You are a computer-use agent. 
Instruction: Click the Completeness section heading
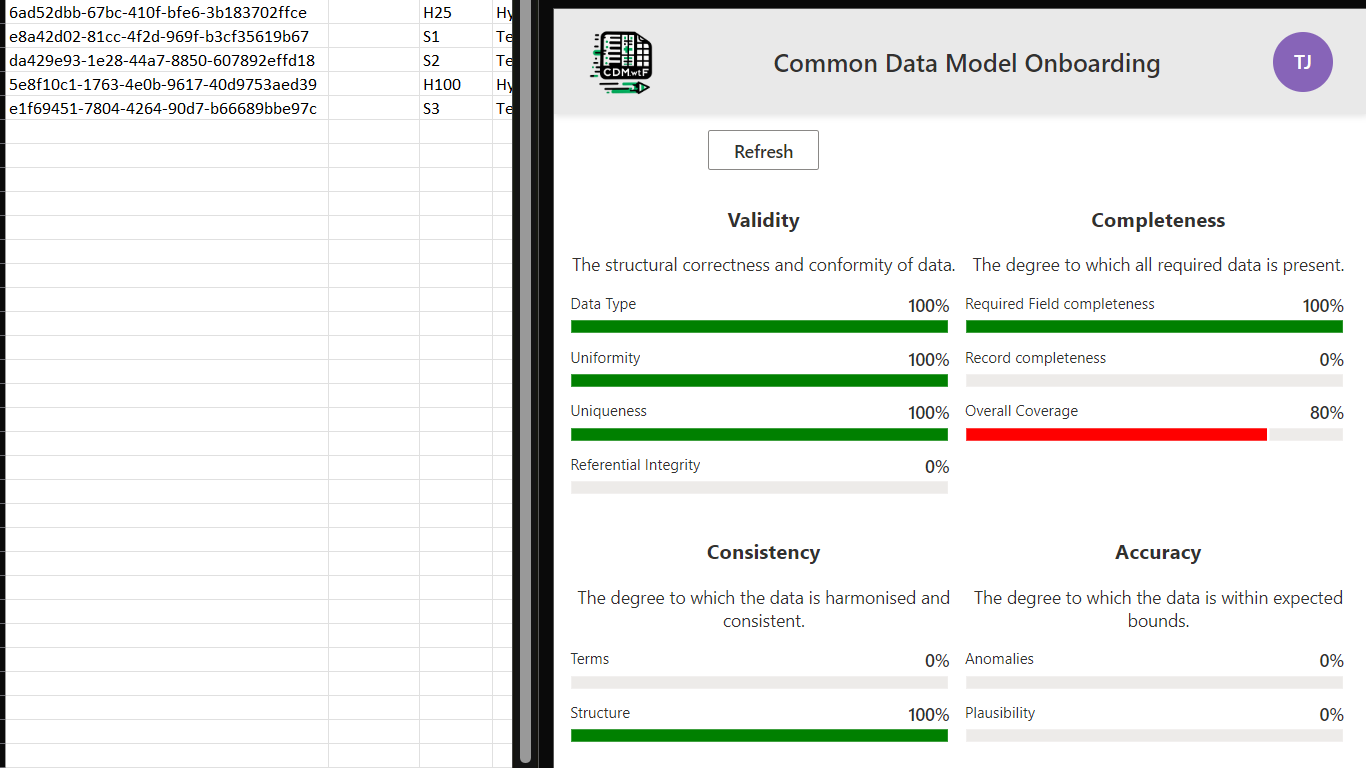pos(1158,220)
